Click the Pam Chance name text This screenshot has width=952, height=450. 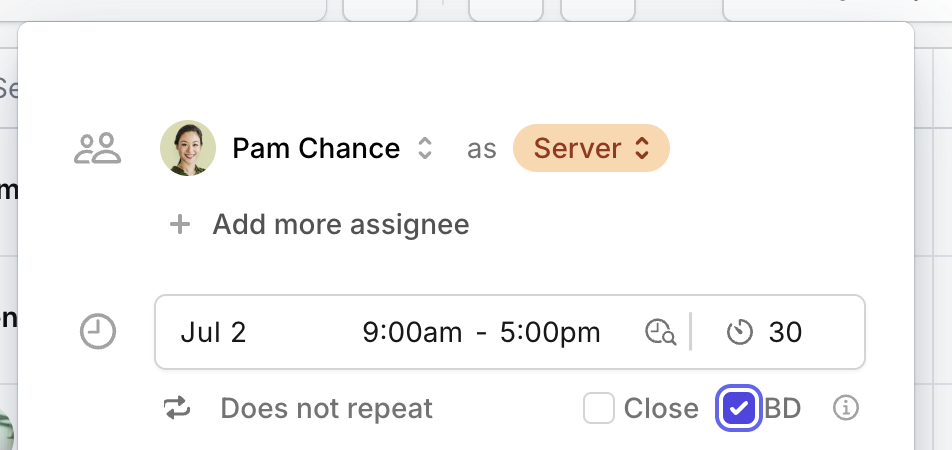pos(316,148)
